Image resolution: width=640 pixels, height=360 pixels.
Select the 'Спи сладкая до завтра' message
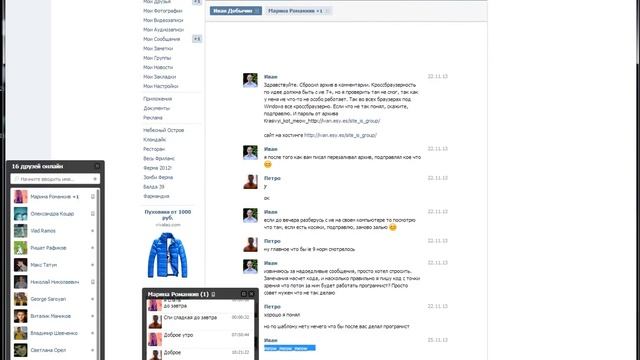coord(190,318)
